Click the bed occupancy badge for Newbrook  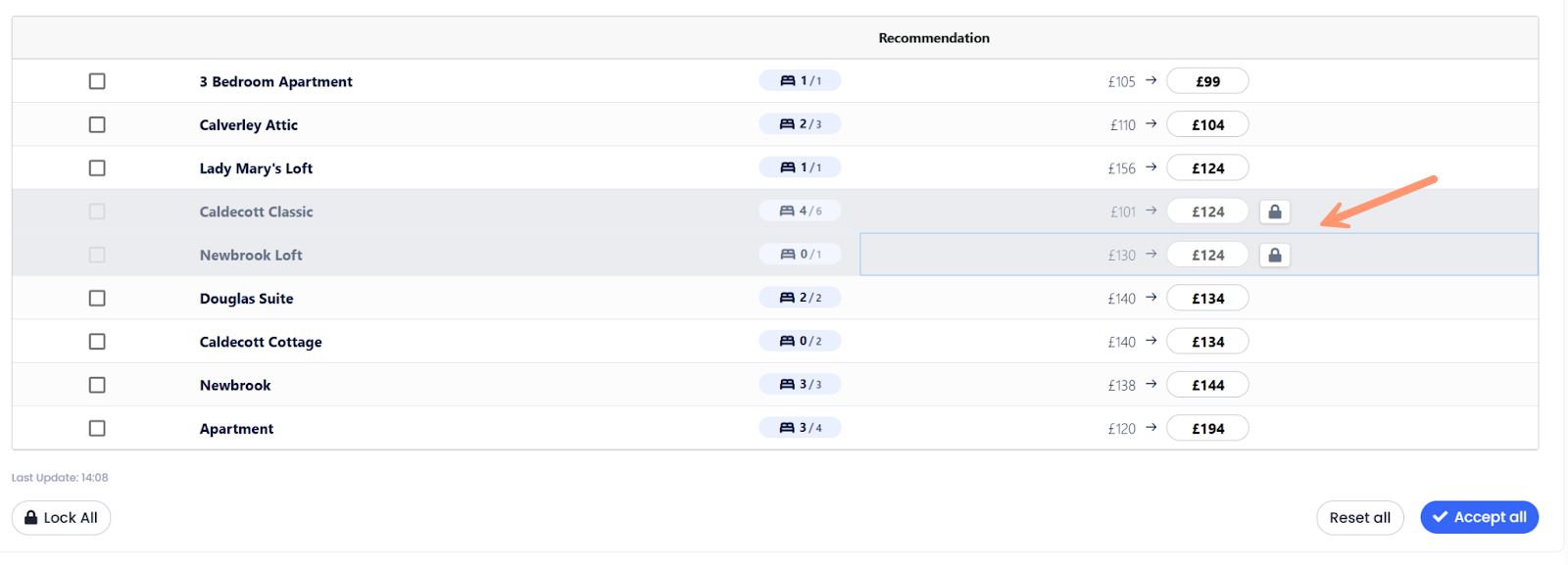click(x=800, y=385)
